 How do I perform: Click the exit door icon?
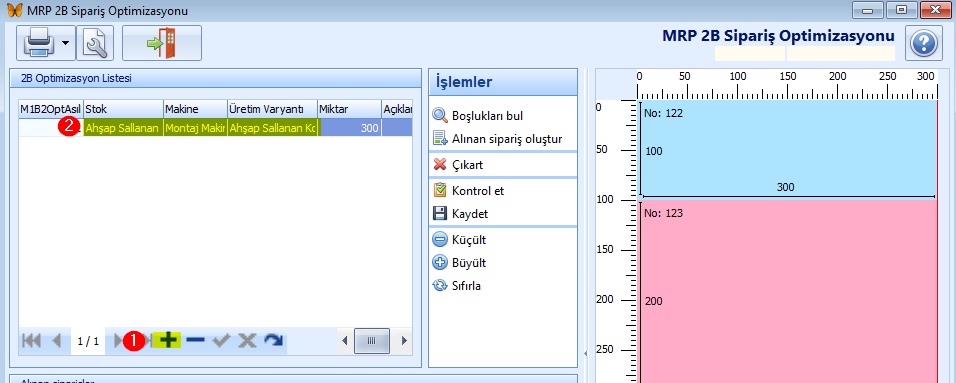pyautogui.click(x=162, y=44)
